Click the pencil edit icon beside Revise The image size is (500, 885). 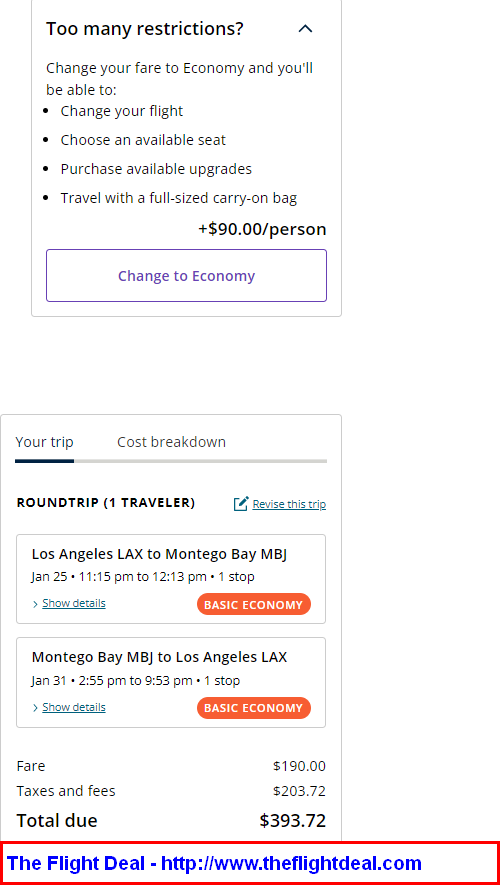tap(241, 503)
